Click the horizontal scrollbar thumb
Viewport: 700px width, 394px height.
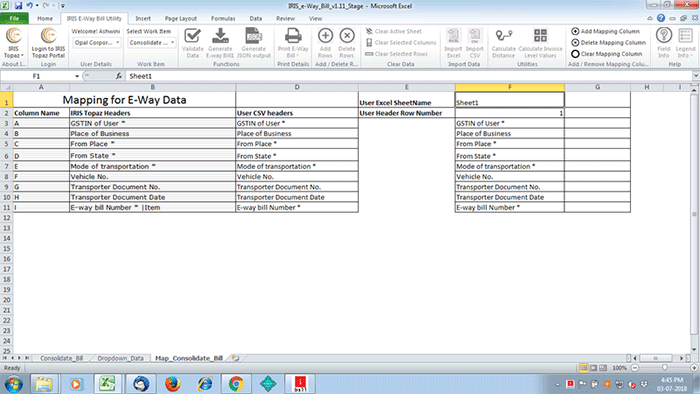pos(655,358)
